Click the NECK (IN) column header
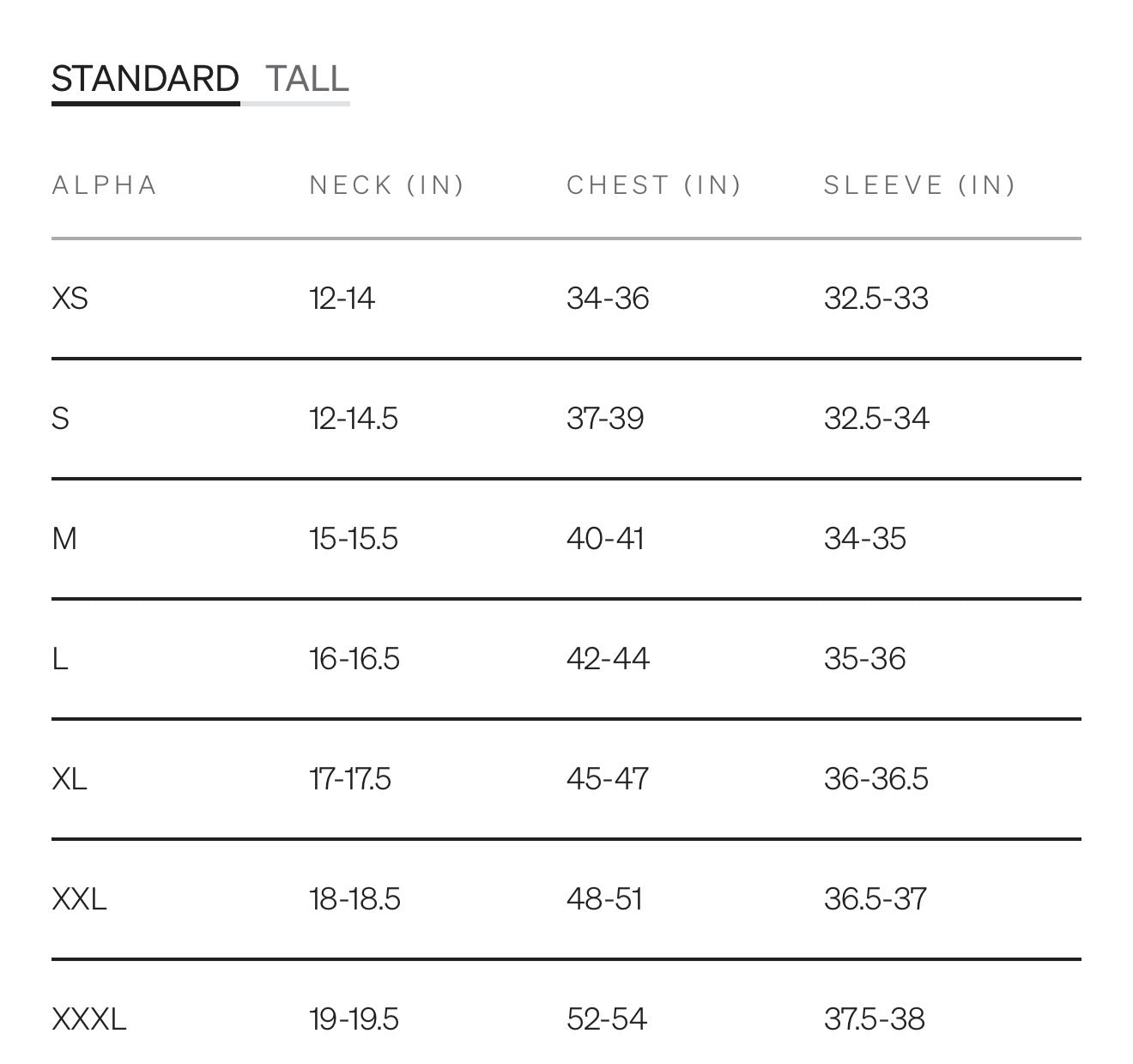1133x1064 pixels. pyautogui.click(x=386, y=185)
